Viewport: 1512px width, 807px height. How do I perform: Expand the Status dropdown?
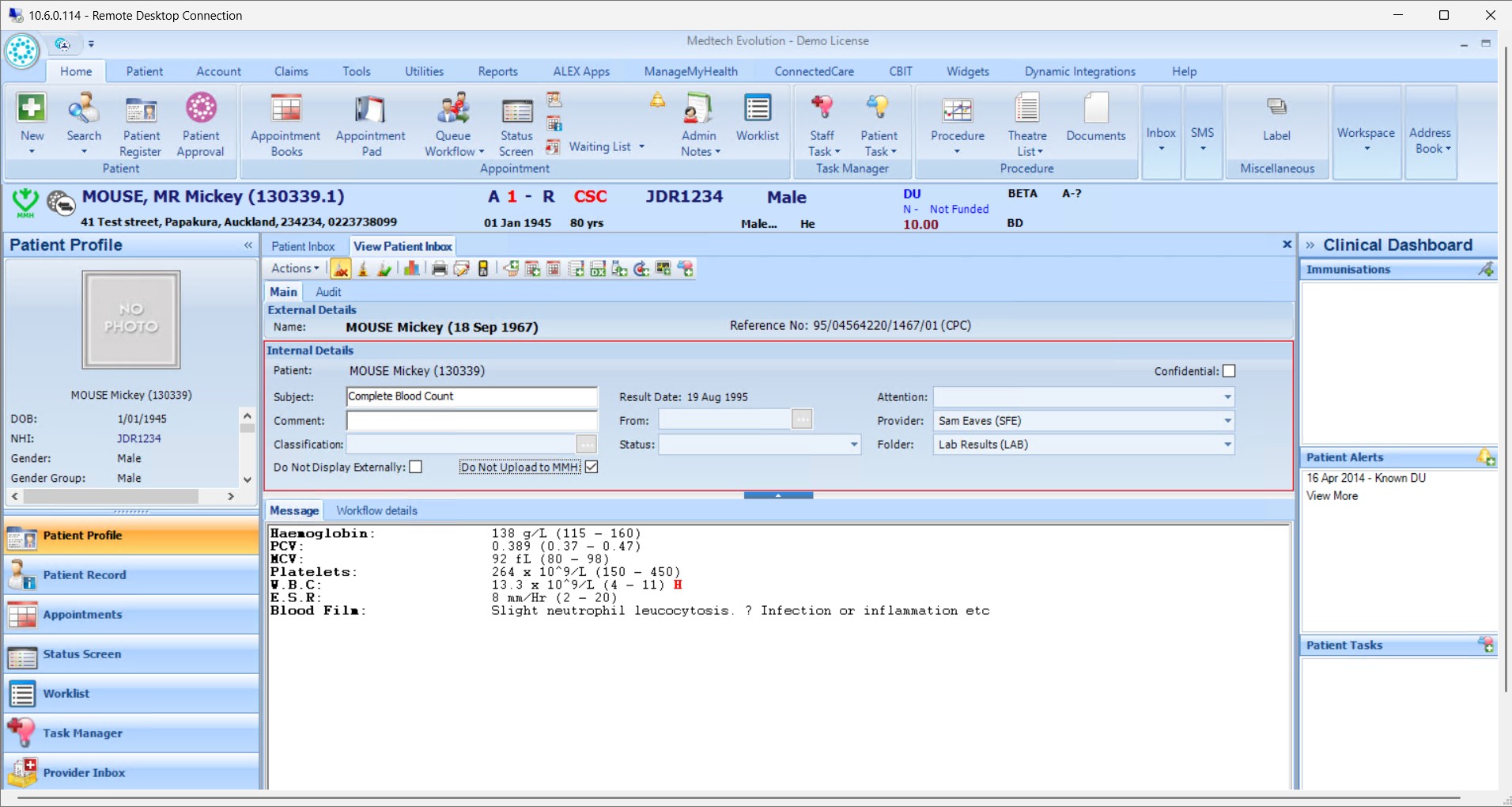coord(854,445)
